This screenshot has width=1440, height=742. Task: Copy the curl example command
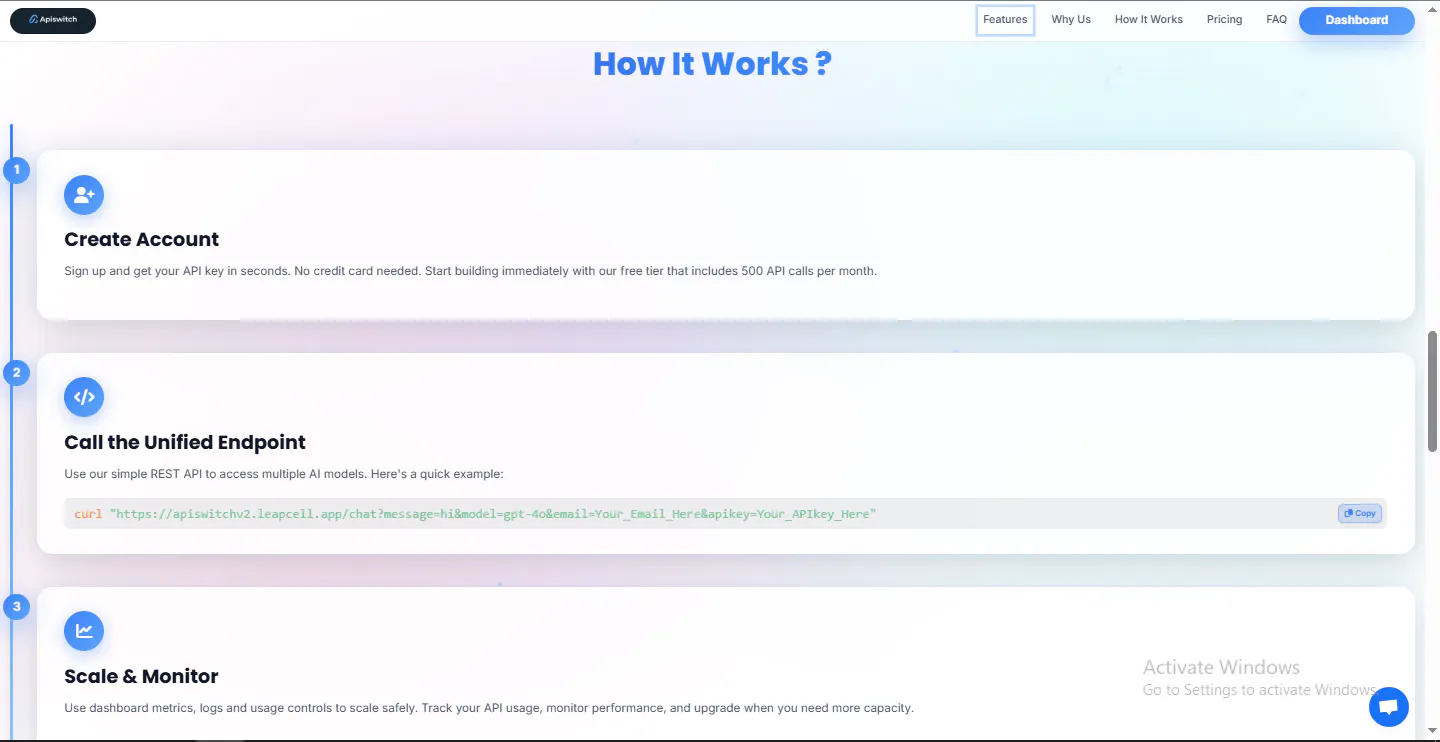click(x=1360, y=513)
